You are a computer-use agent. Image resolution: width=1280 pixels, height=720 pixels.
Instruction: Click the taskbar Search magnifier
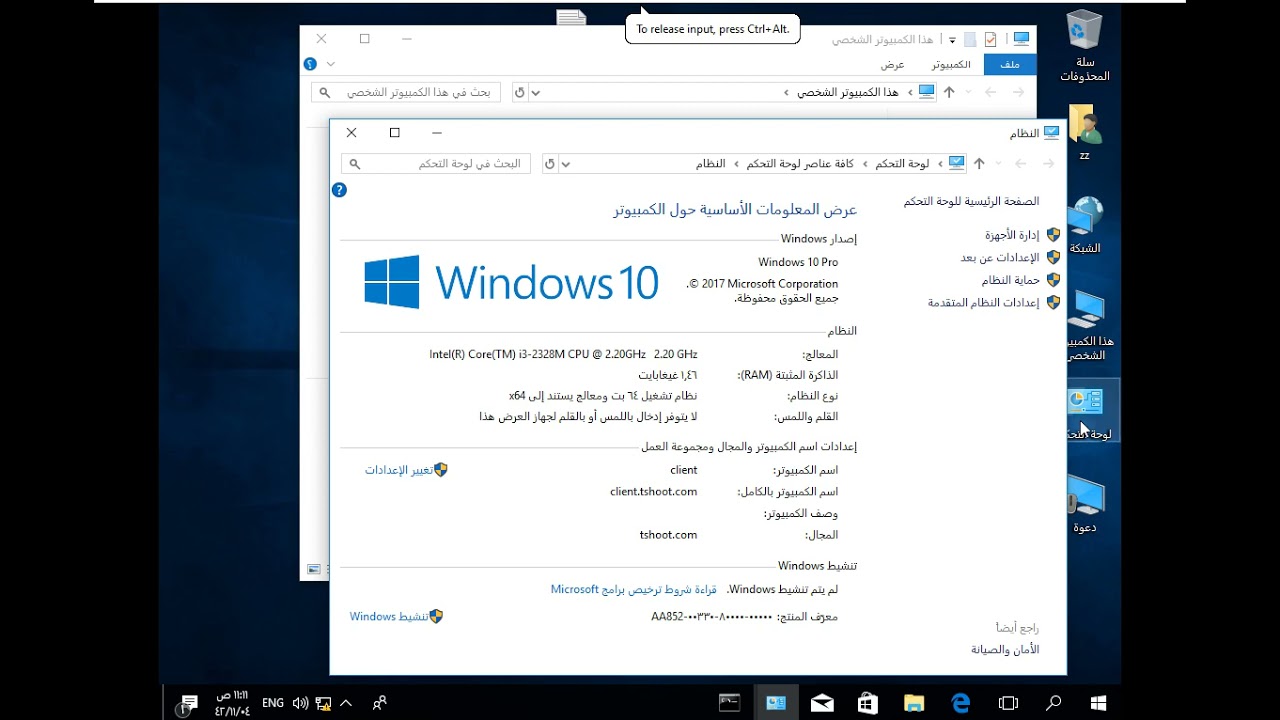click(x=1053, y=703)
